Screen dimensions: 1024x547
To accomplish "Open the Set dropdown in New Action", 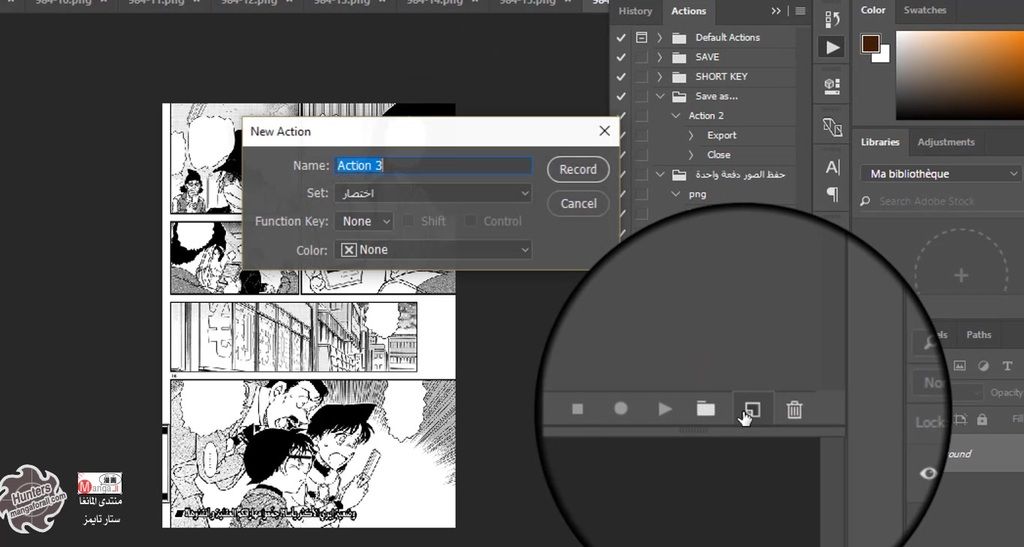I will (x=433, y=193).
